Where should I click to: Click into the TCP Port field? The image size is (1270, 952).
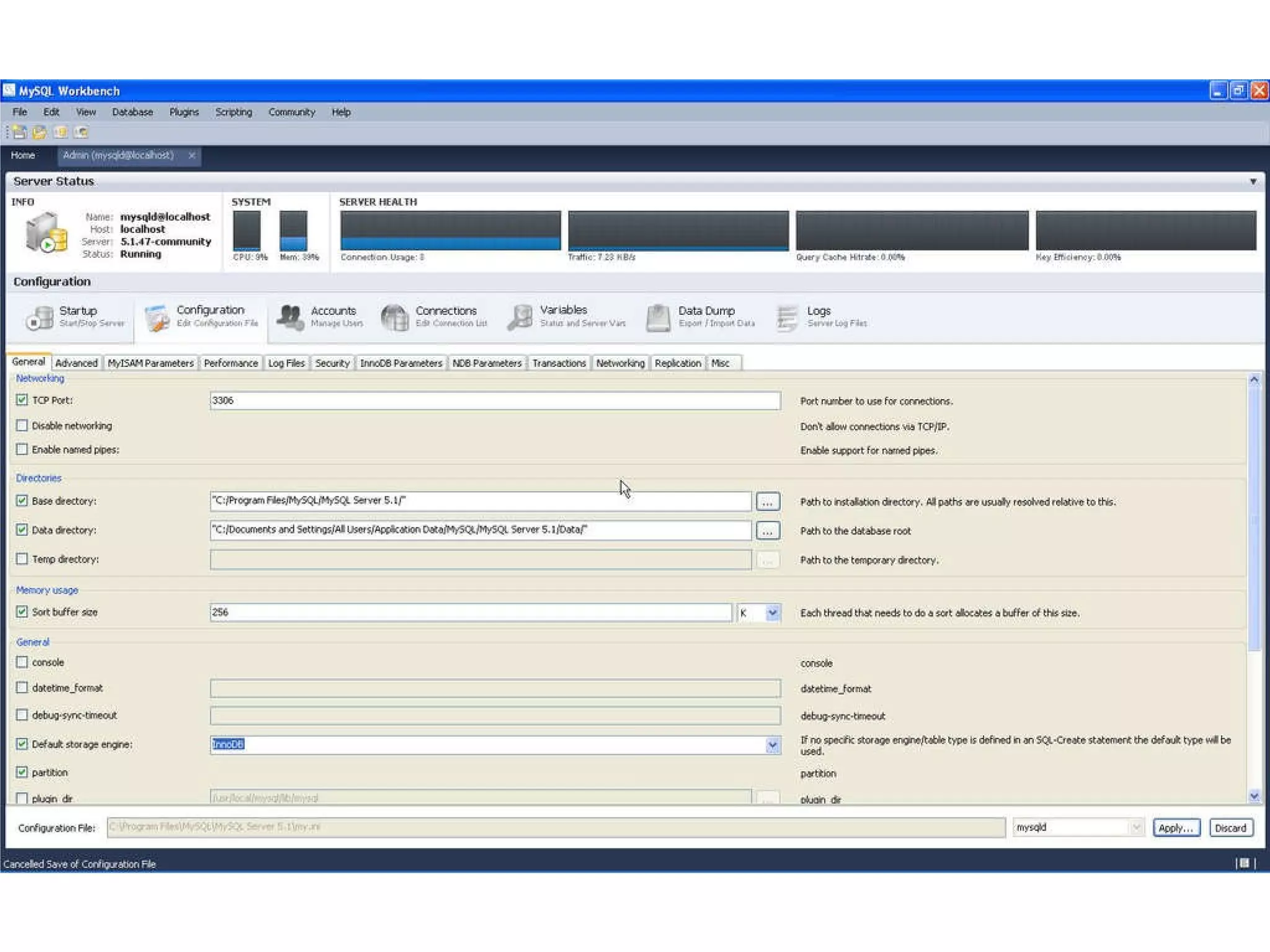[x=494, y=401]
